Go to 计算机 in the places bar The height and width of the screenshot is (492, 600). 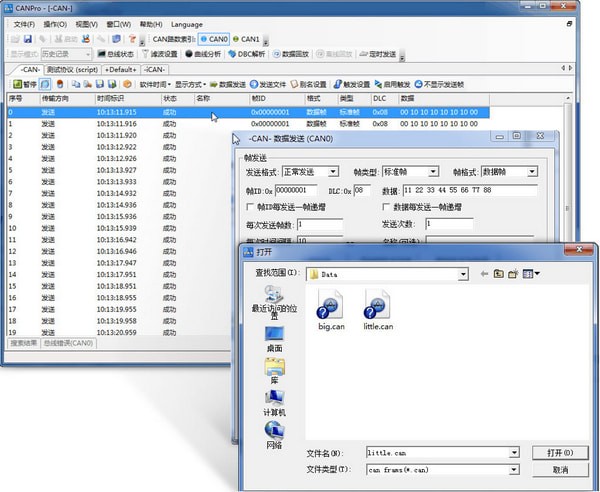pyautogui.click(x=274, y=403)
